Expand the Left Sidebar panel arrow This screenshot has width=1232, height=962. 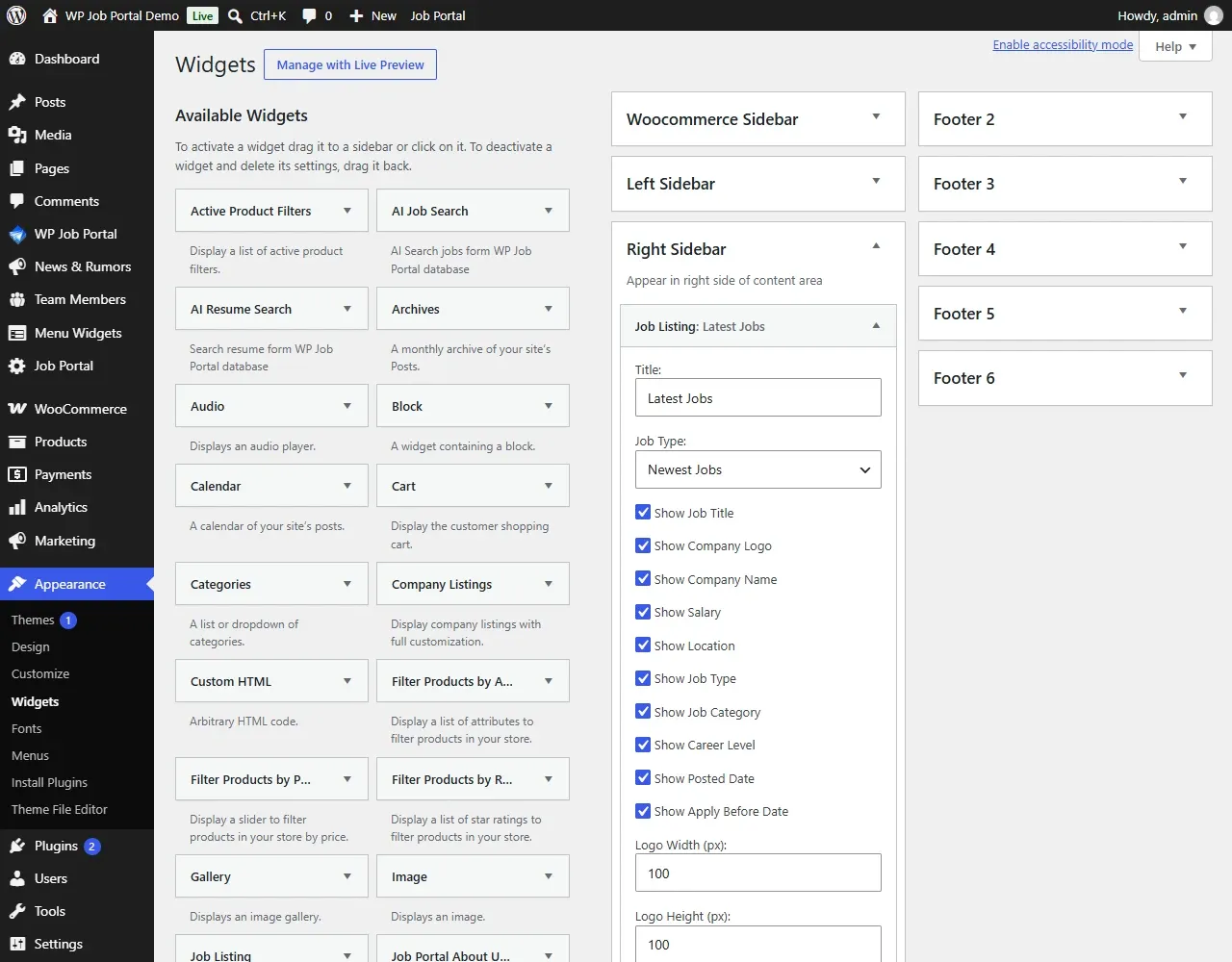click(876, 182)
